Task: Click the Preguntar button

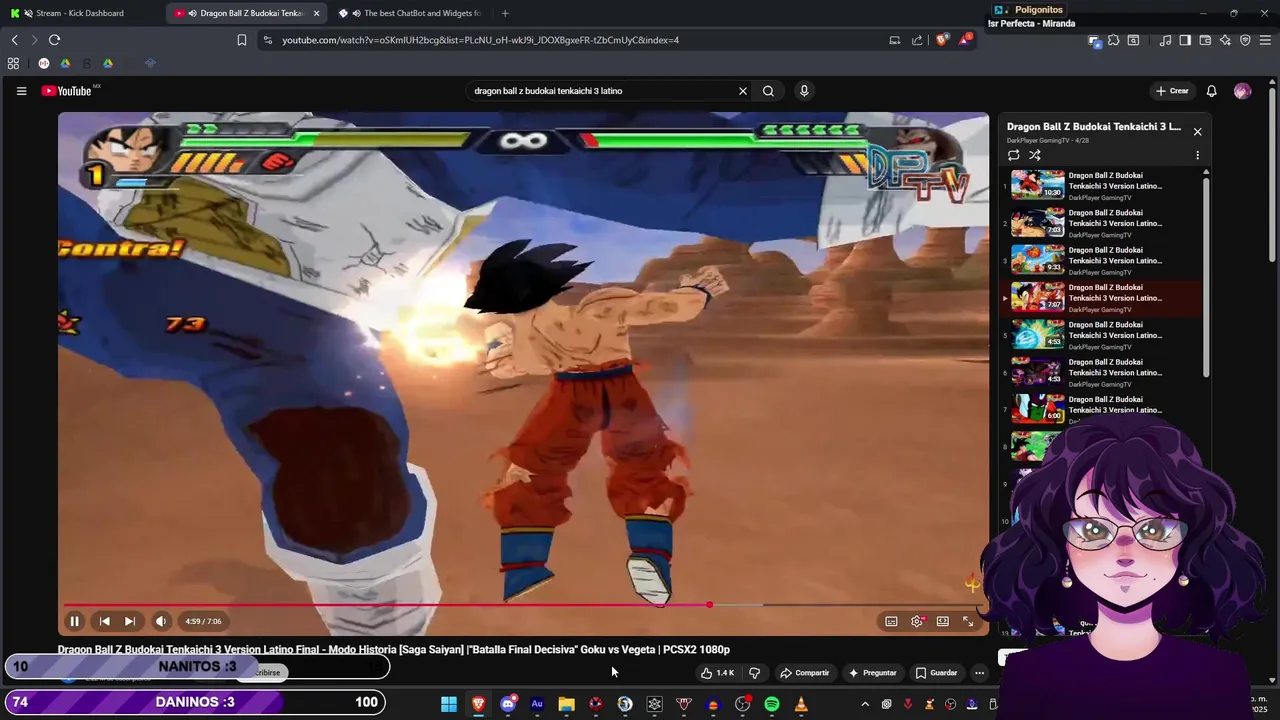Action: pyautogui.click(x=873, y=673)
